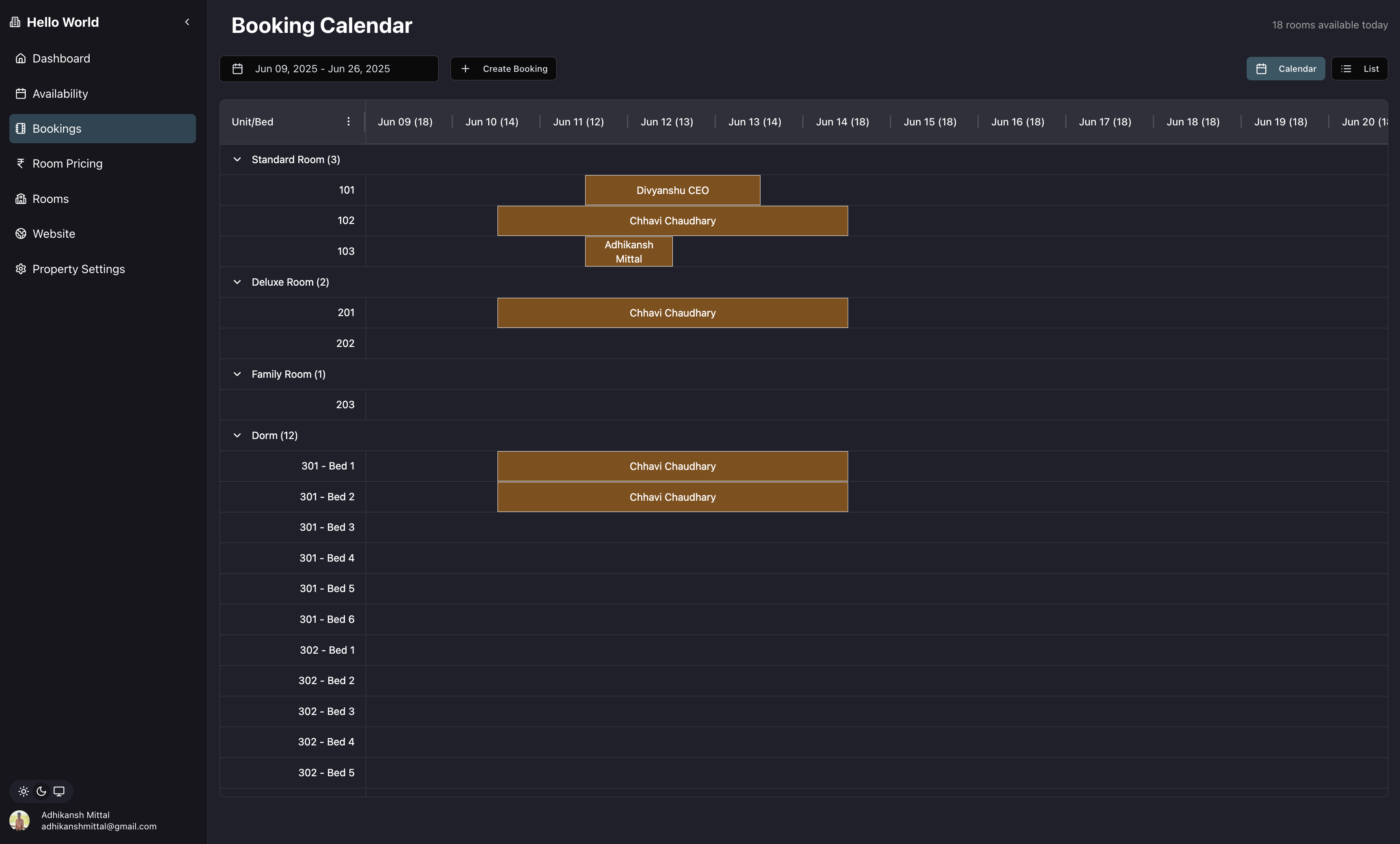Collapse the Deluxe Room section
The width and height of the screenshot is (1400, 844).
(x=237, y=282)
